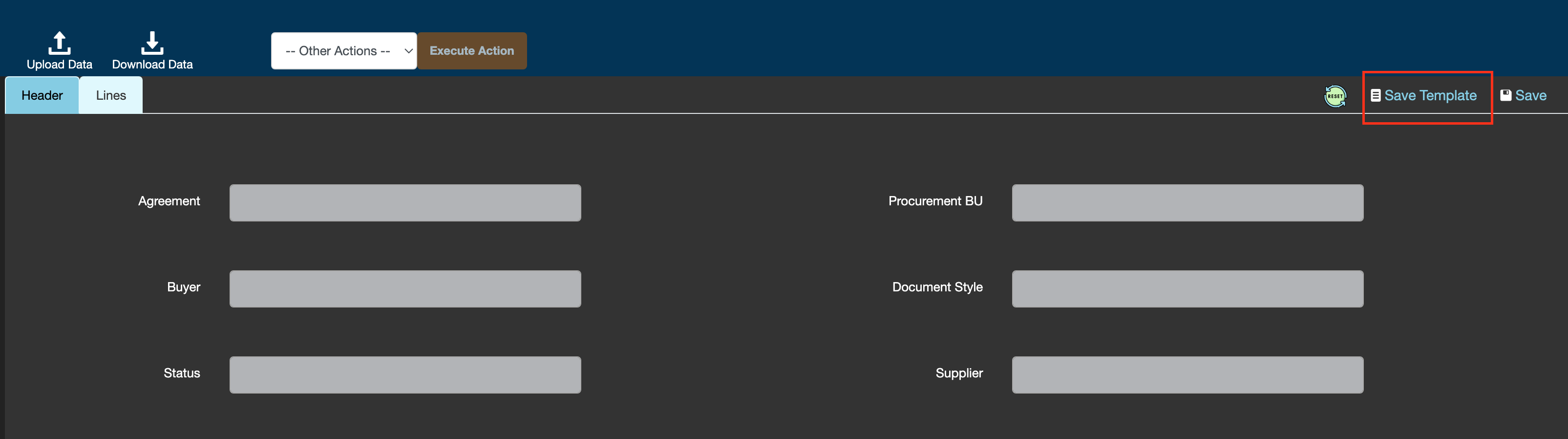Image resolution: width=1568 pixels, height=439 pixels.
Task: Click the Save text link
Action: 1530,96
